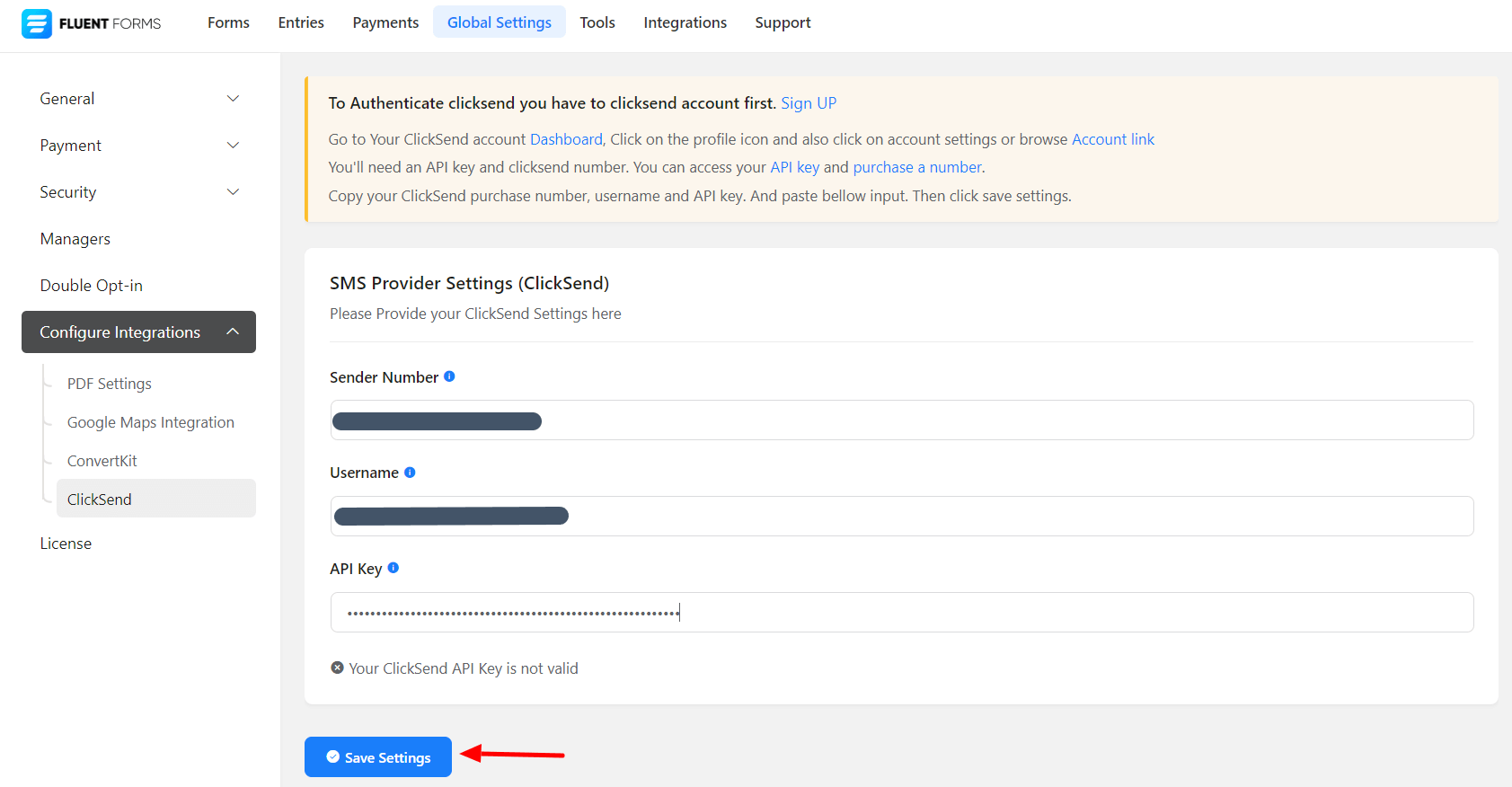Select PDF Settings in the sidebar
The height and width of the screenshot is (787, 1512).
pyautogui.click(x=110, y=384)
